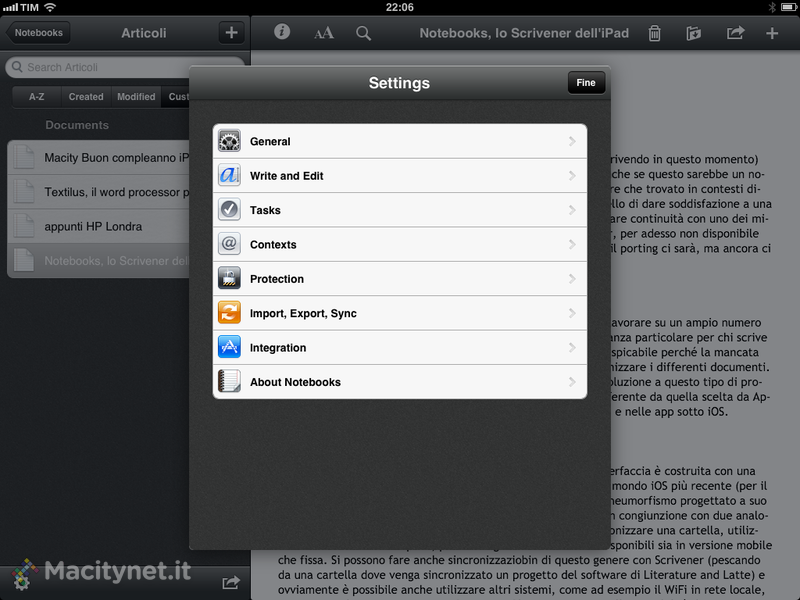The width and height of the screenshot is (800, 600).
Task: Open appunti HP Londra document
Action: (99, 226)
